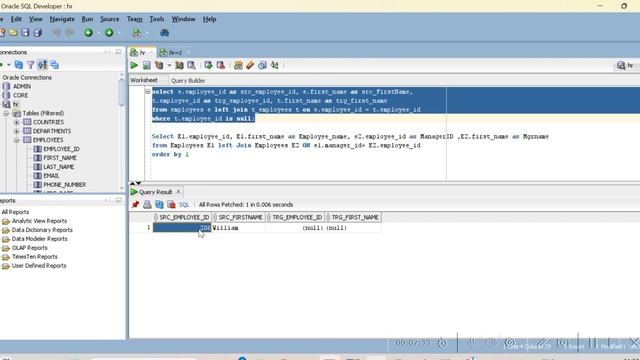640x360 pixels.
Task: Collapse the SQL code fold marker
Action: 148,92
